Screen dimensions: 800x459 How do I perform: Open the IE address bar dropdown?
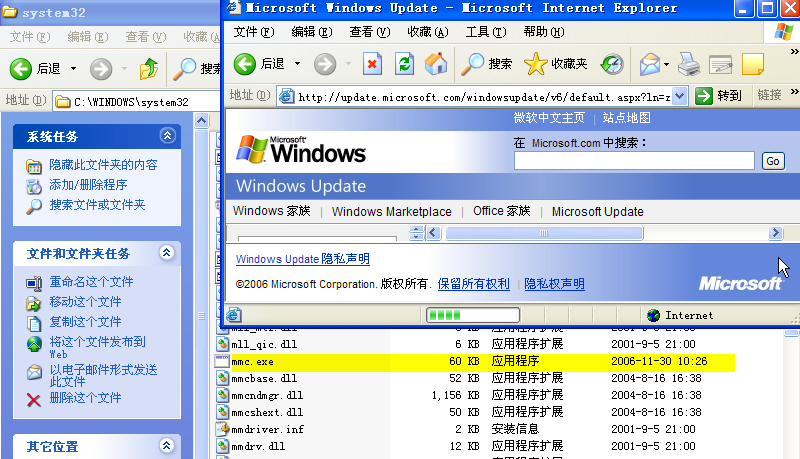point(679,95)
